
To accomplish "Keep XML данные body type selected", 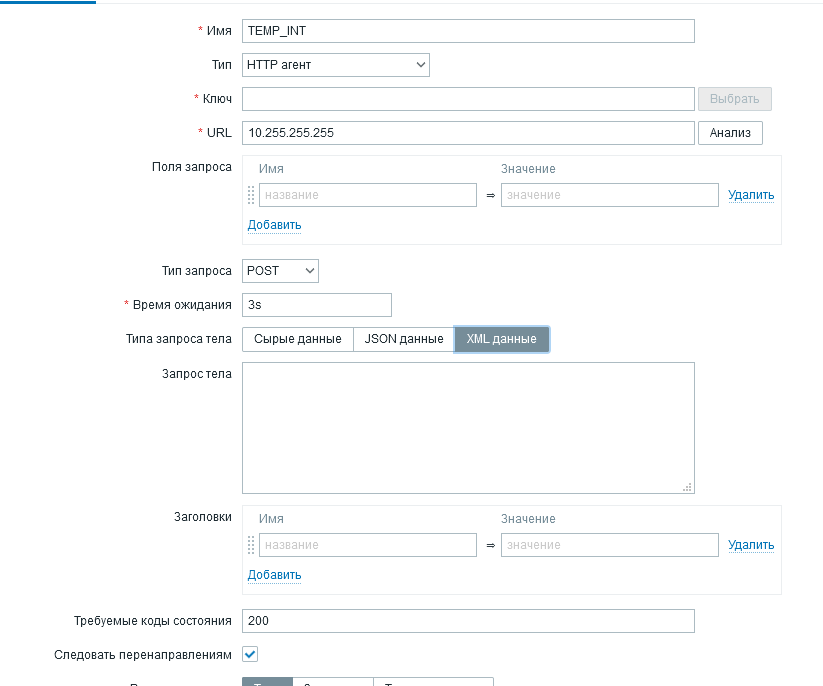I will tap(501, 339).
